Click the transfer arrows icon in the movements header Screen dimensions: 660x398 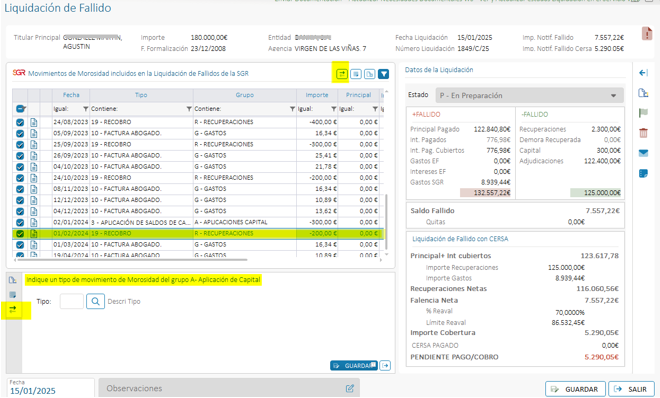pyautogui.click(x=341, y=74)
